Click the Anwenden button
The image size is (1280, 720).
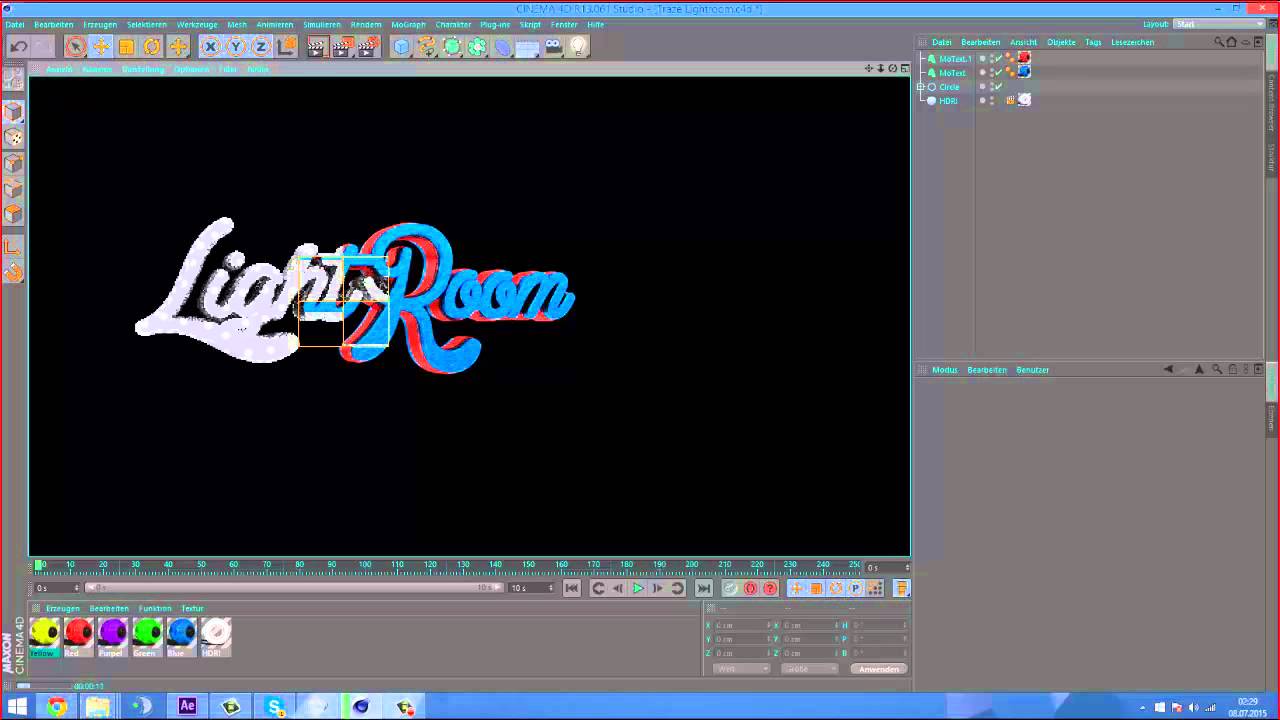pyautogui.click(x=879, y=669)
